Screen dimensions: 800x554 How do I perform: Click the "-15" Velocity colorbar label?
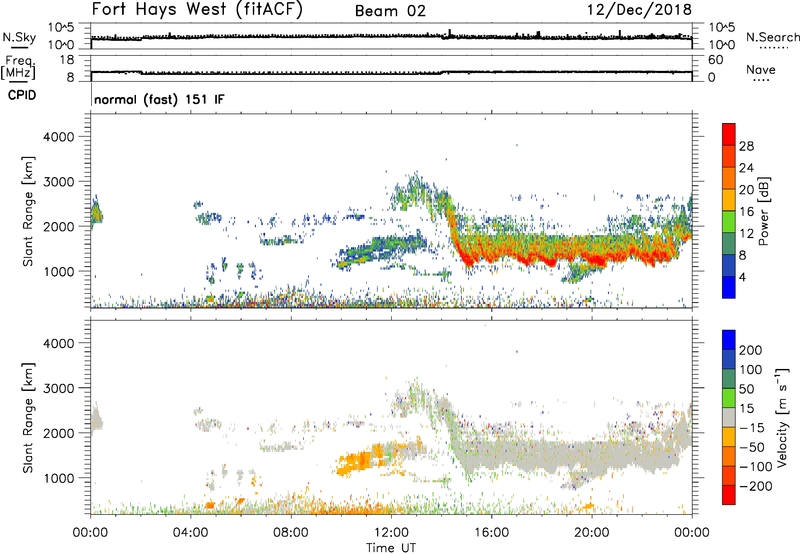click(751, 428)
